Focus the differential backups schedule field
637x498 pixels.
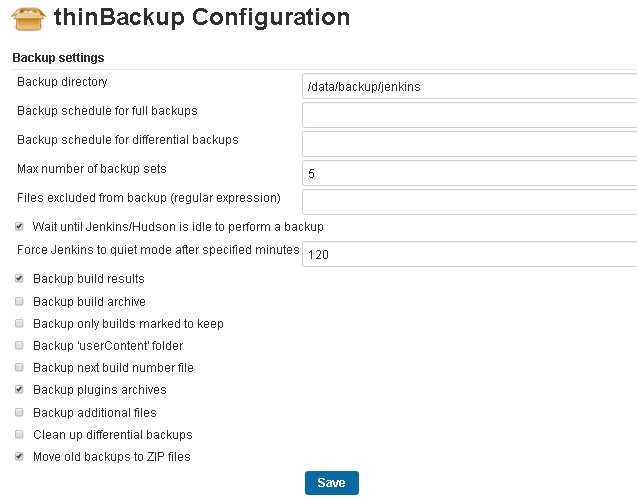pos(470,144)
